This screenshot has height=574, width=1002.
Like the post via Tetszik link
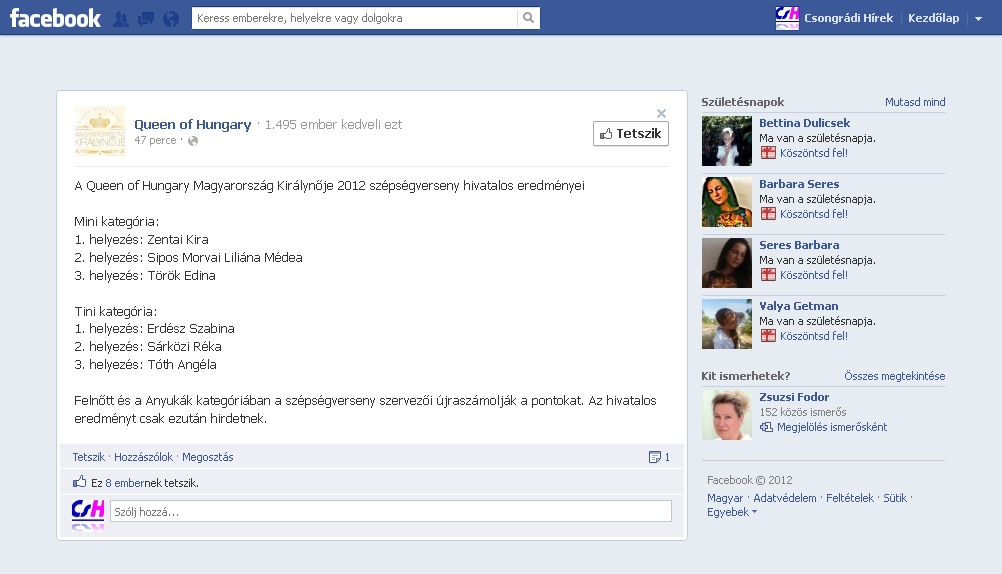click(88, 457)
